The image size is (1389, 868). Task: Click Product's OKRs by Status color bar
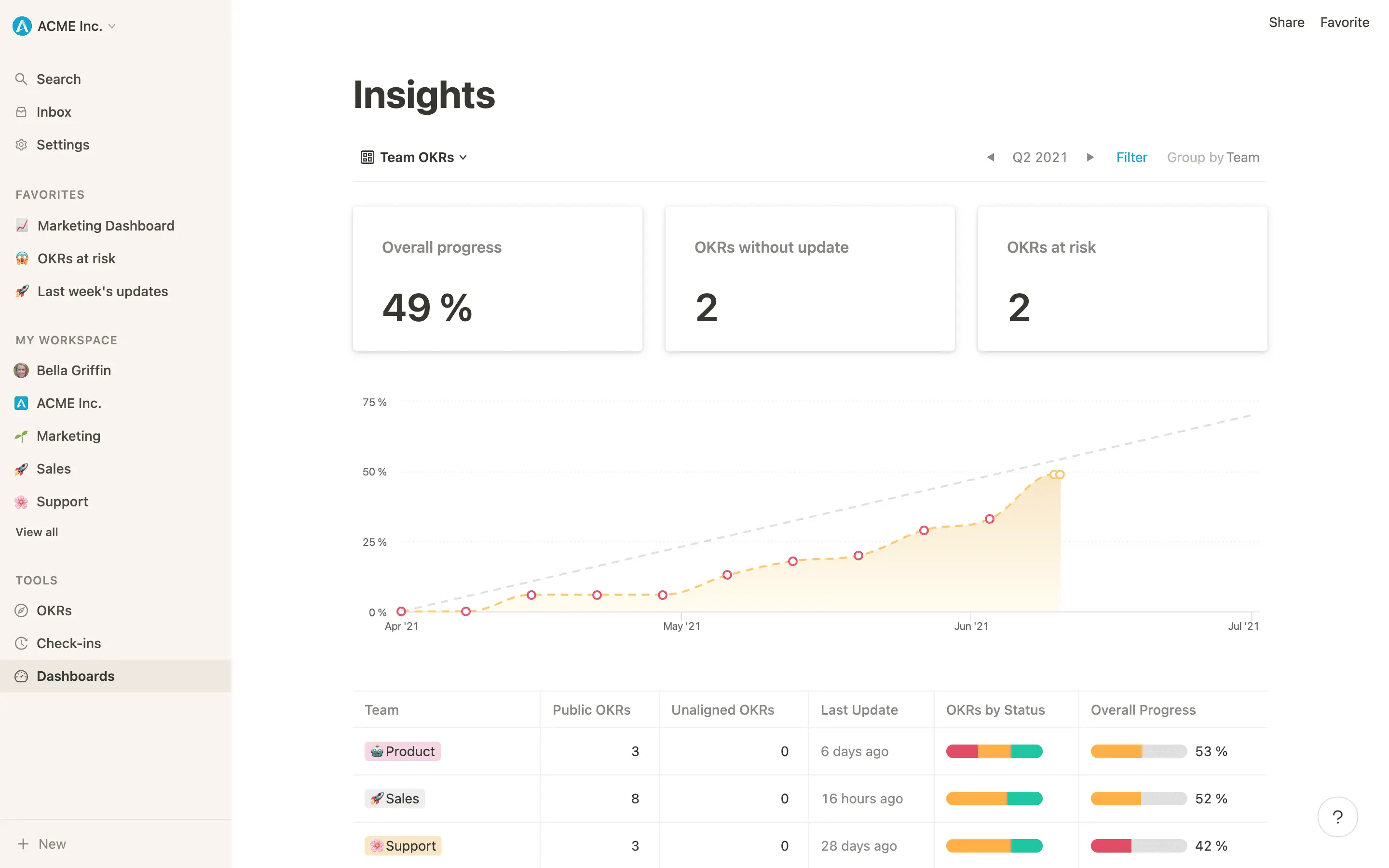[994, 751]
